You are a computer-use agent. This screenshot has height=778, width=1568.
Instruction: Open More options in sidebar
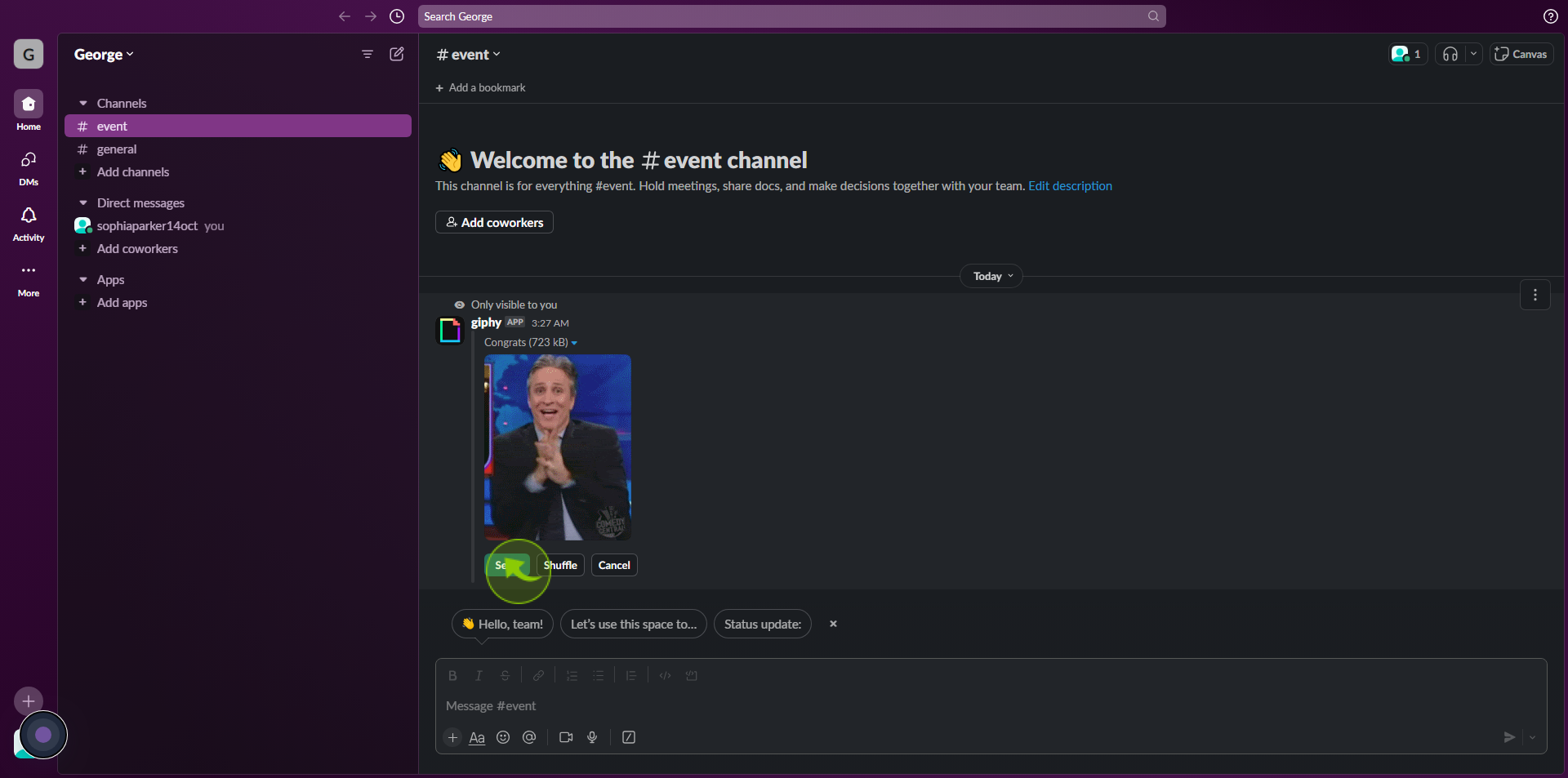(x=29, y=278)
